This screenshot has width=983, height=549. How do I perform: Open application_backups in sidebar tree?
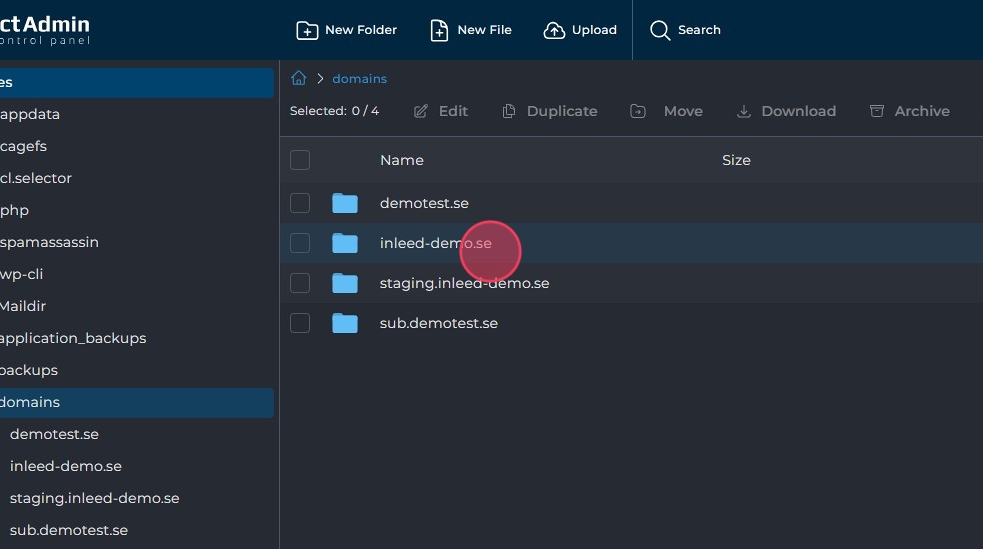click(73, 338)
